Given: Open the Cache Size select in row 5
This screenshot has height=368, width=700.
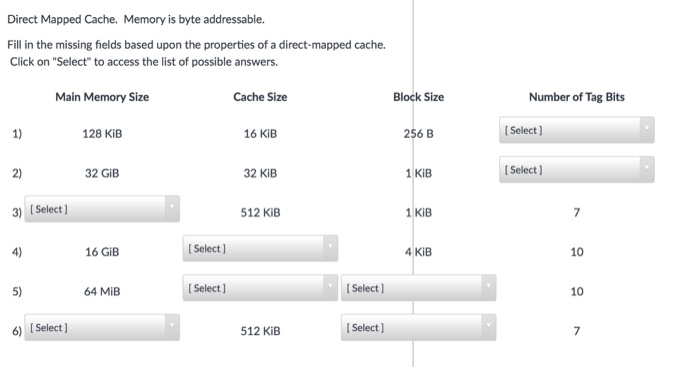Looking at the screenshot, I should point(260,288).
